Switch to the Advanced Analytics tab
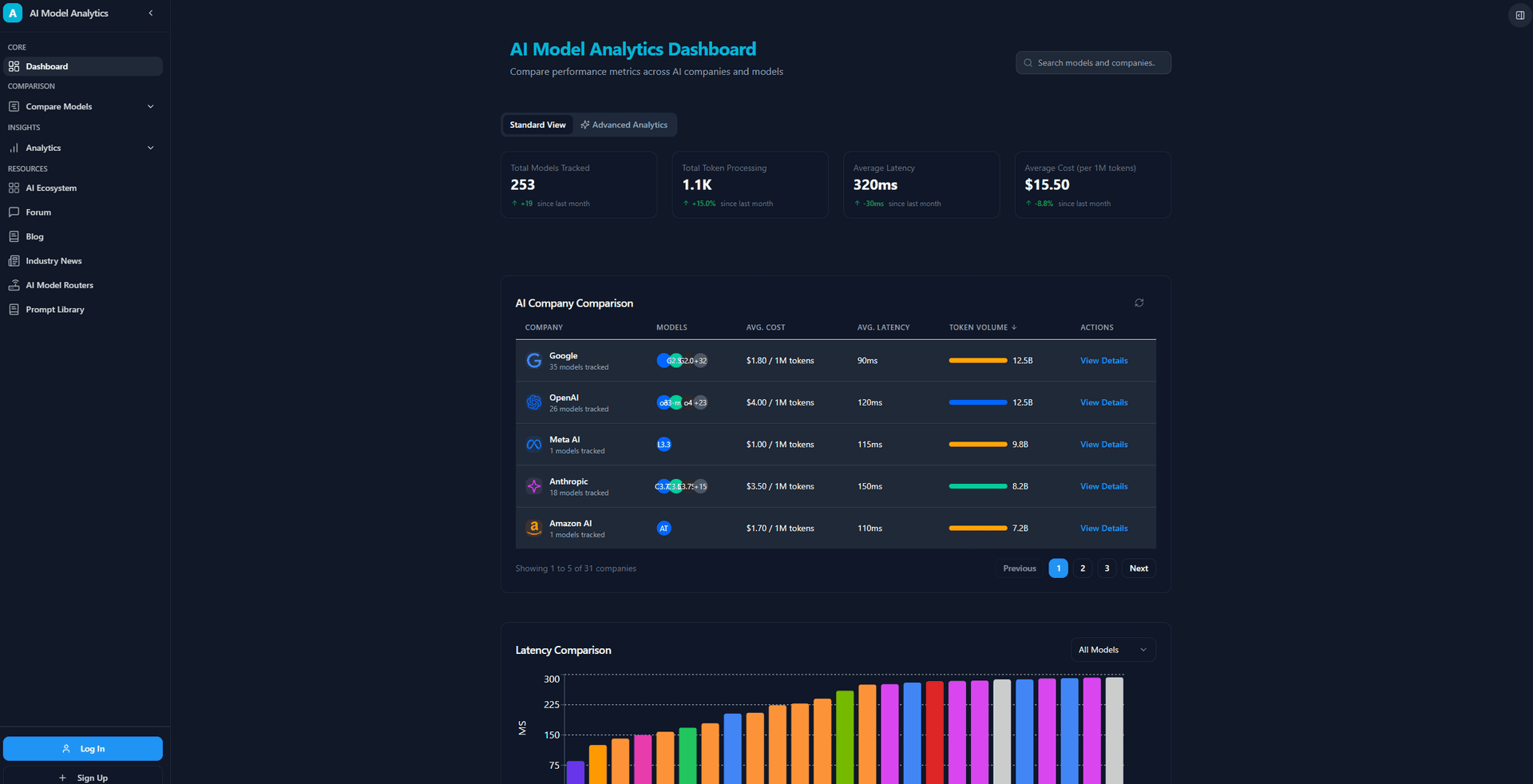 click(624, 125)
